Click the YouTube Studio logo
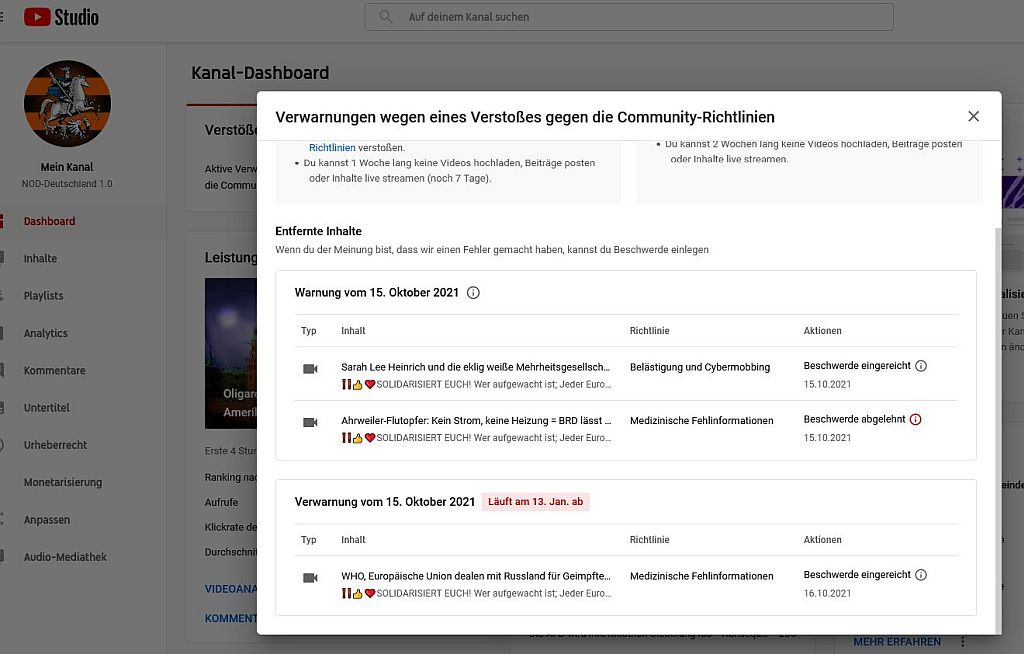This screenshot has height=654, width=1024. (x=62, y=17)
